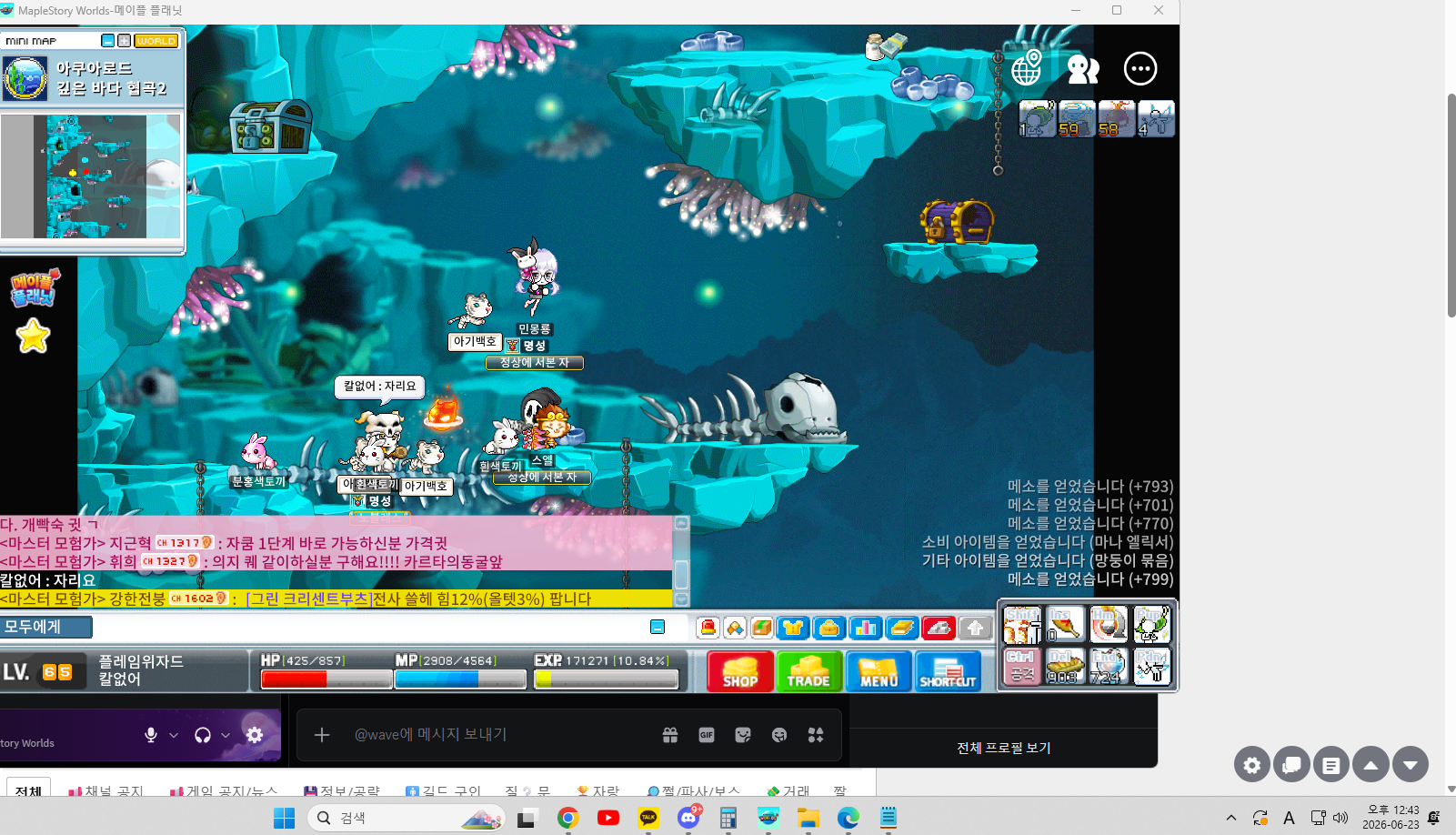Expand the mini map with the plus button

[x=124, y=41]
